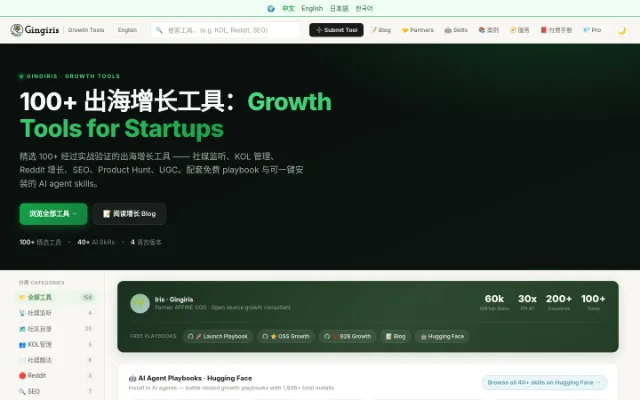Click the books icon beside 案例
The width and height of the screenshot is (640, 400).
[482, 30]
